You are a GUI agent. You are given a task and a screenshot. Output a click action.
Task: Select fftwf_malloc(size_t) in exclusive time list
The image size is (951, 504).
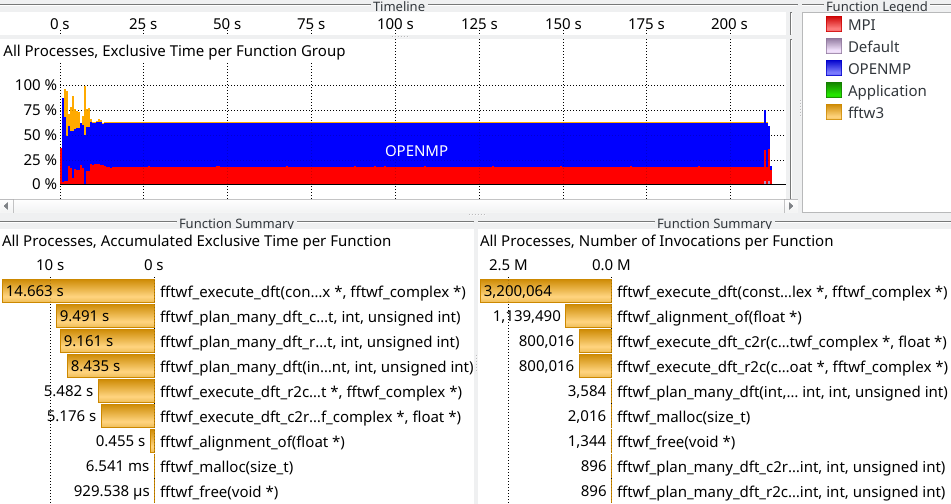226,466
